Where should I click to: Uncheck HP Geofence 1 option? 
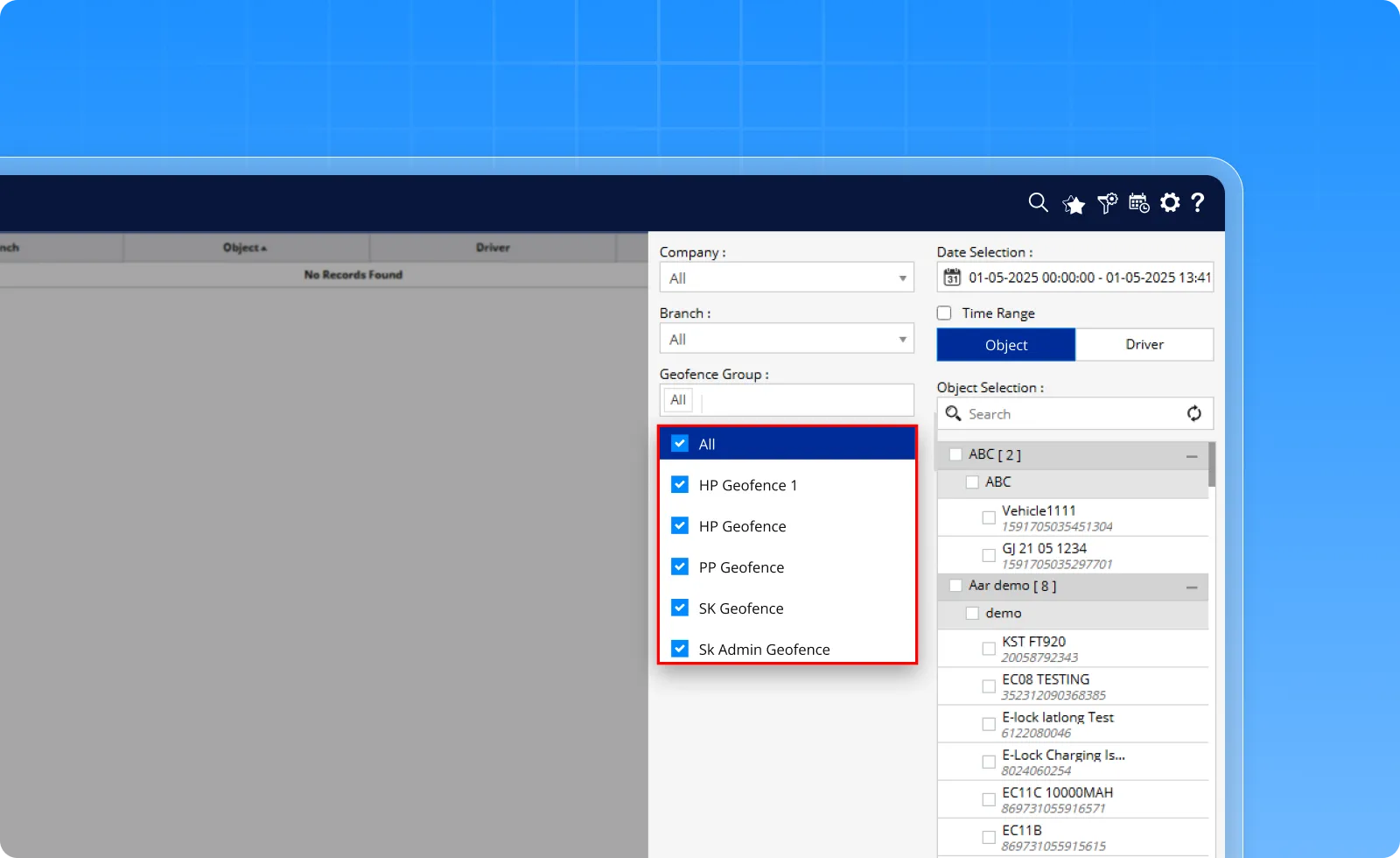tap(680, 485)
